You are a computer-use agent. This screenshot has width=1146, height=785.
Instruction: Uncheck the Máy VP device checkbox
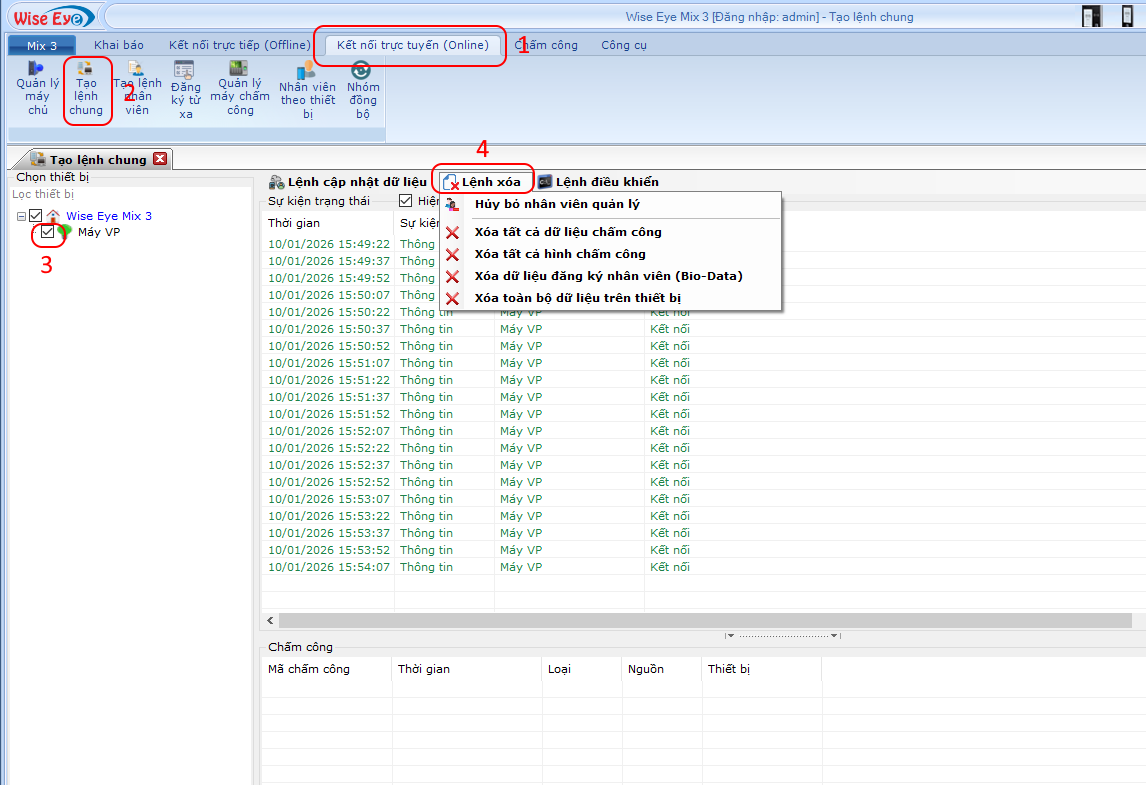coord(46,234)
